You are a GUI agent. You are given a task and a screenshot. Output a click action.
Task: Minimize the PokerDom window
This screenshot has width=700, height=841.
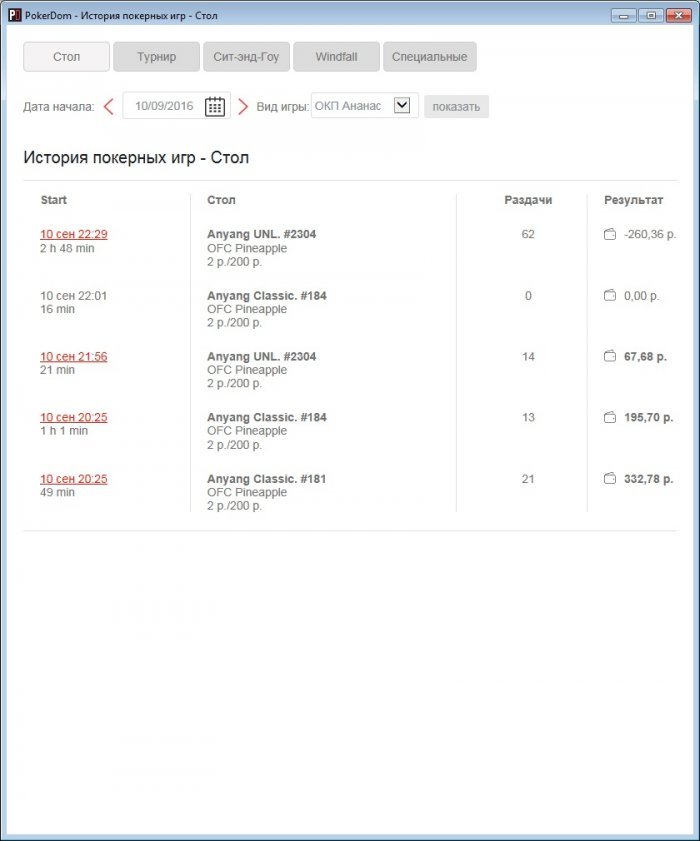623,16
